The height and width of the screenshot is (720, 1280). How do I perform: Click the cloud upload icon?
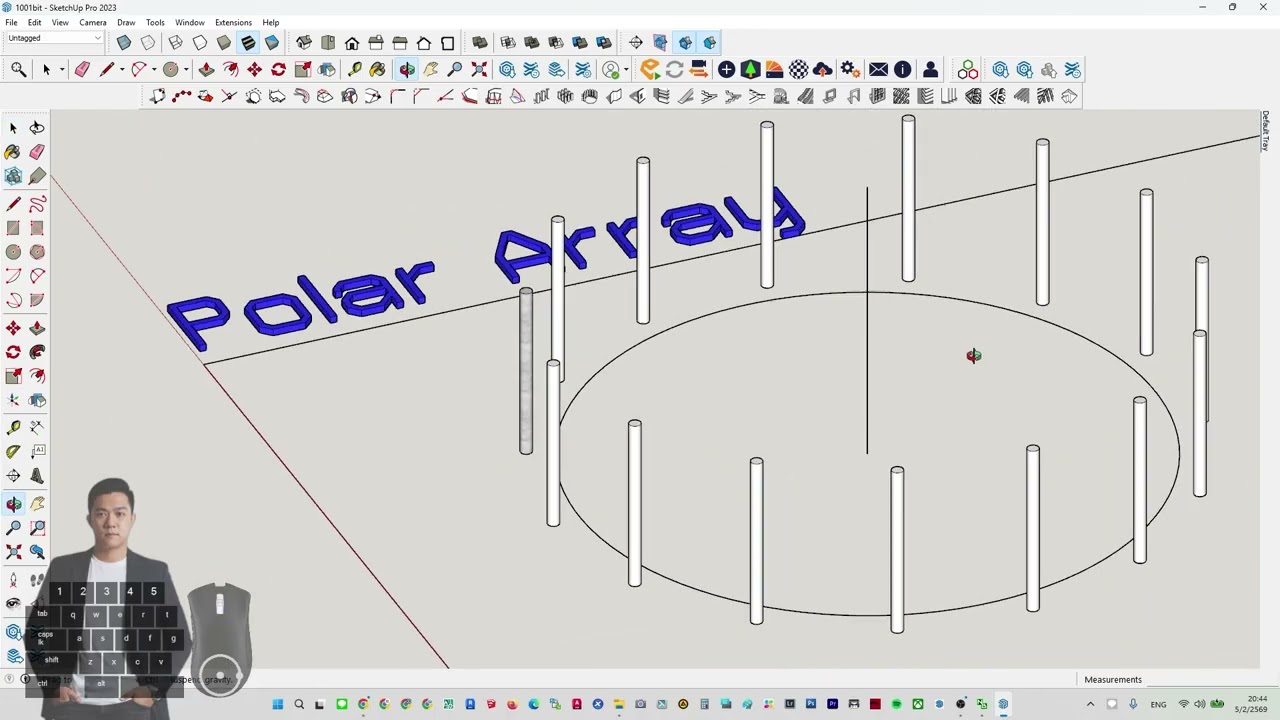click(823, 69)
